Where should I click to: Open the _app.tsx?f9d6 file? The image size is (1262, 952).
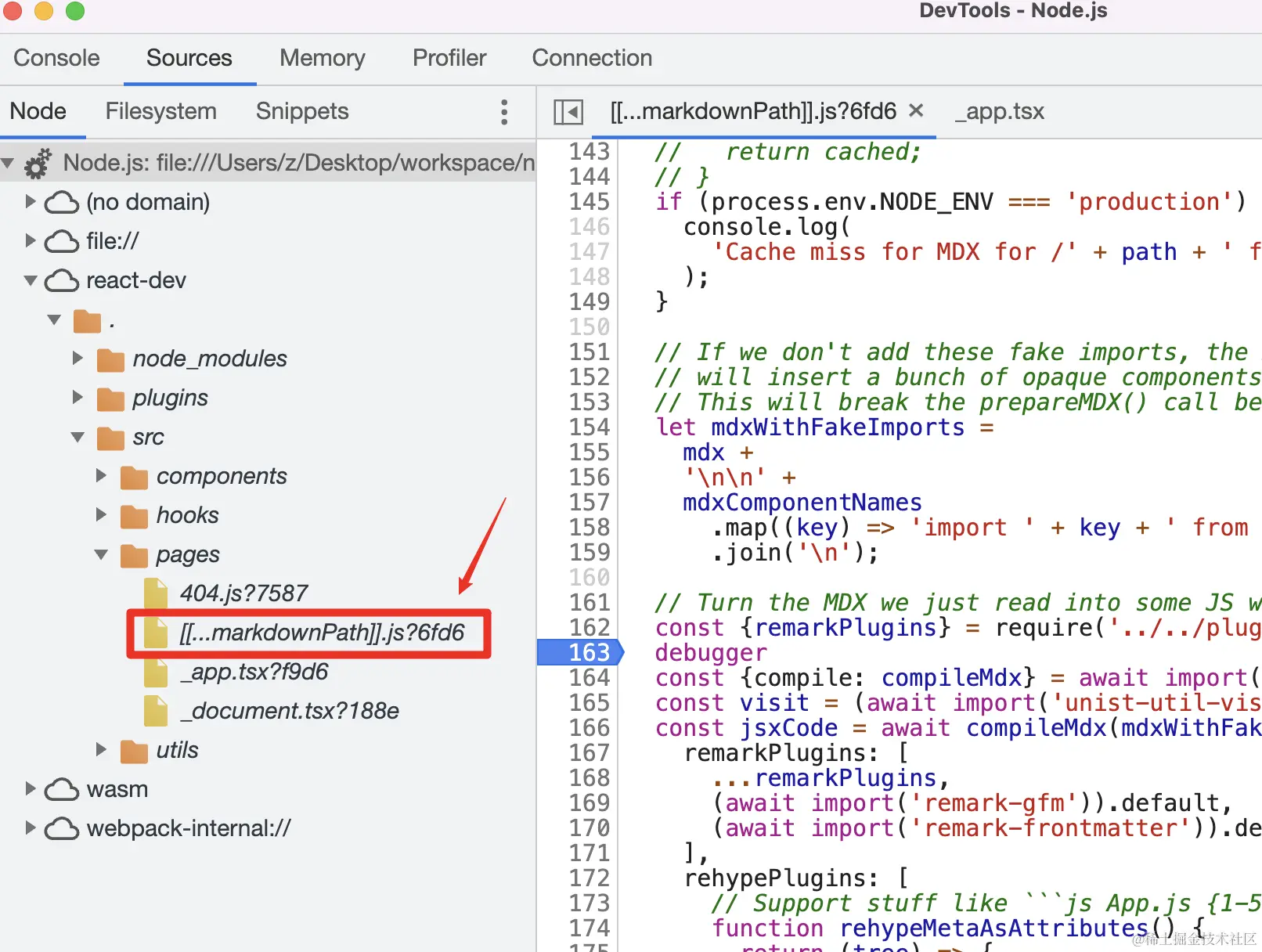254,672
